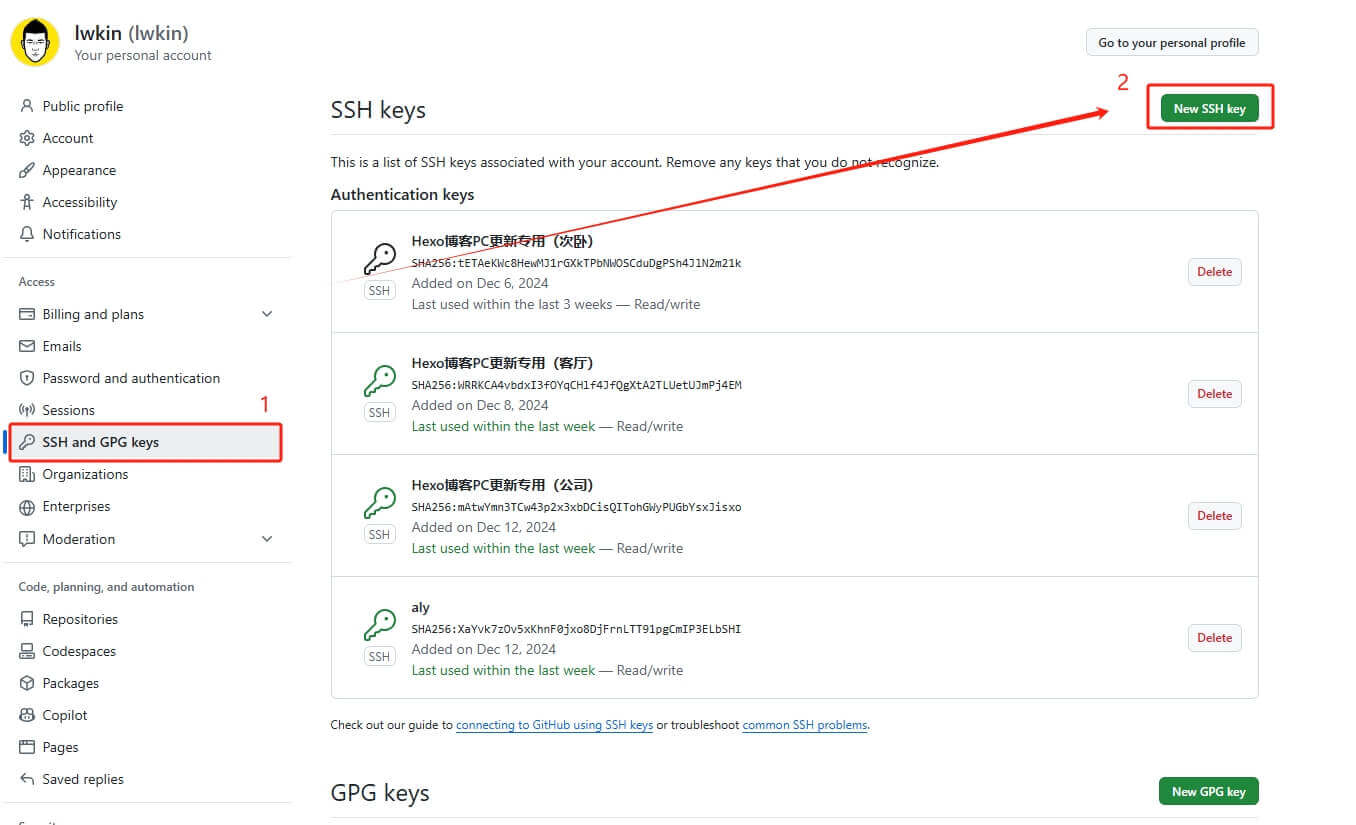Click the person icon beside Public profile
The width and height of the screenshot is (1356, 825).
click(x=27, y=106)
